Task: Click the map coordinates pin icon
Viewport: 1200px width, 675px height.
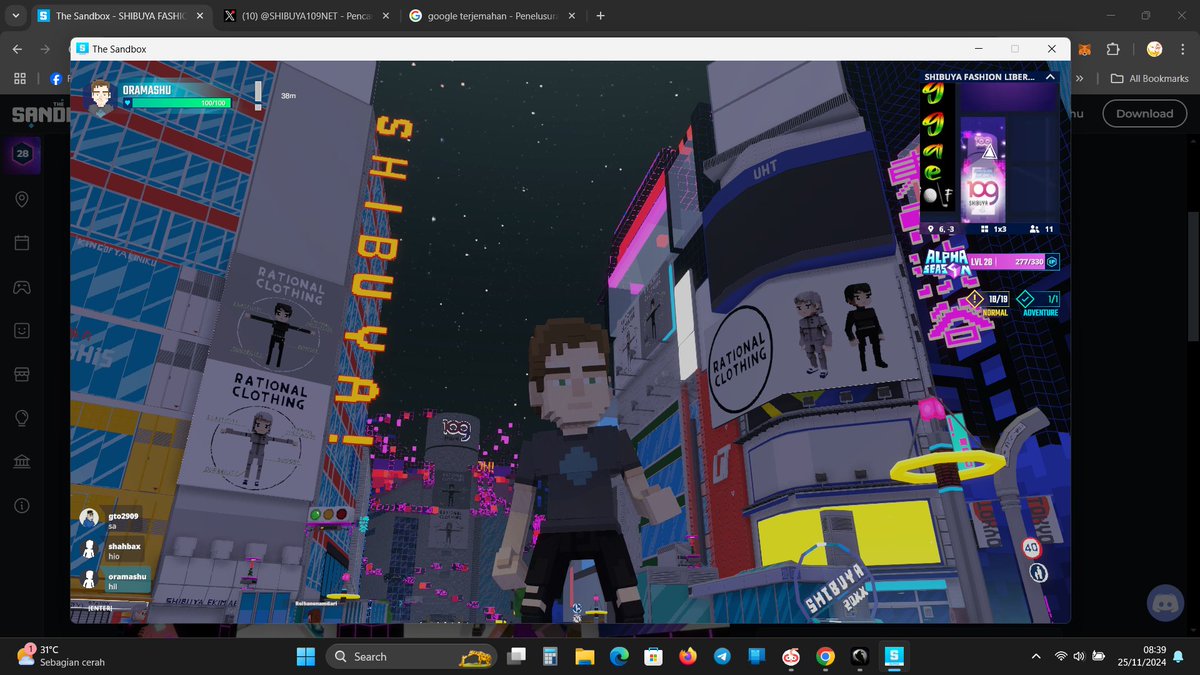Action: [931, 229]
